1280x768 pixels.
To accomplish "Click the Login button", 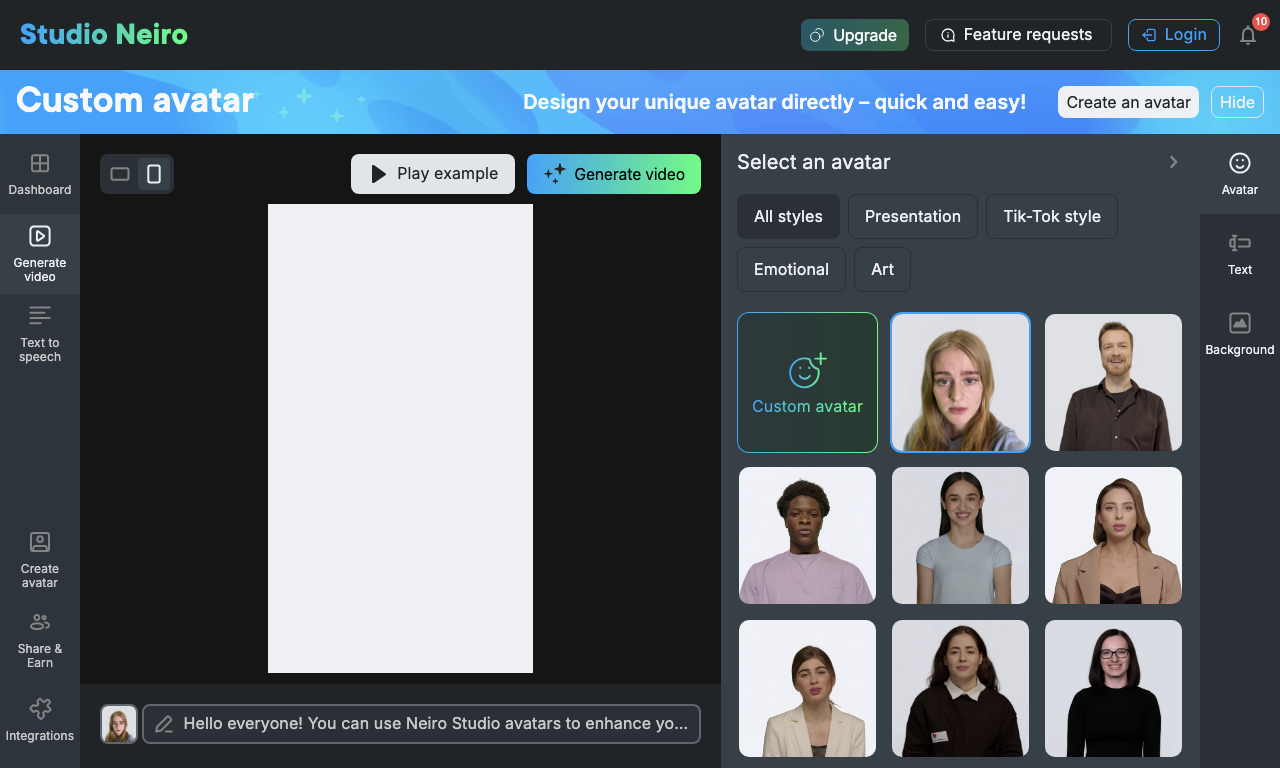I will [1174, 35].
